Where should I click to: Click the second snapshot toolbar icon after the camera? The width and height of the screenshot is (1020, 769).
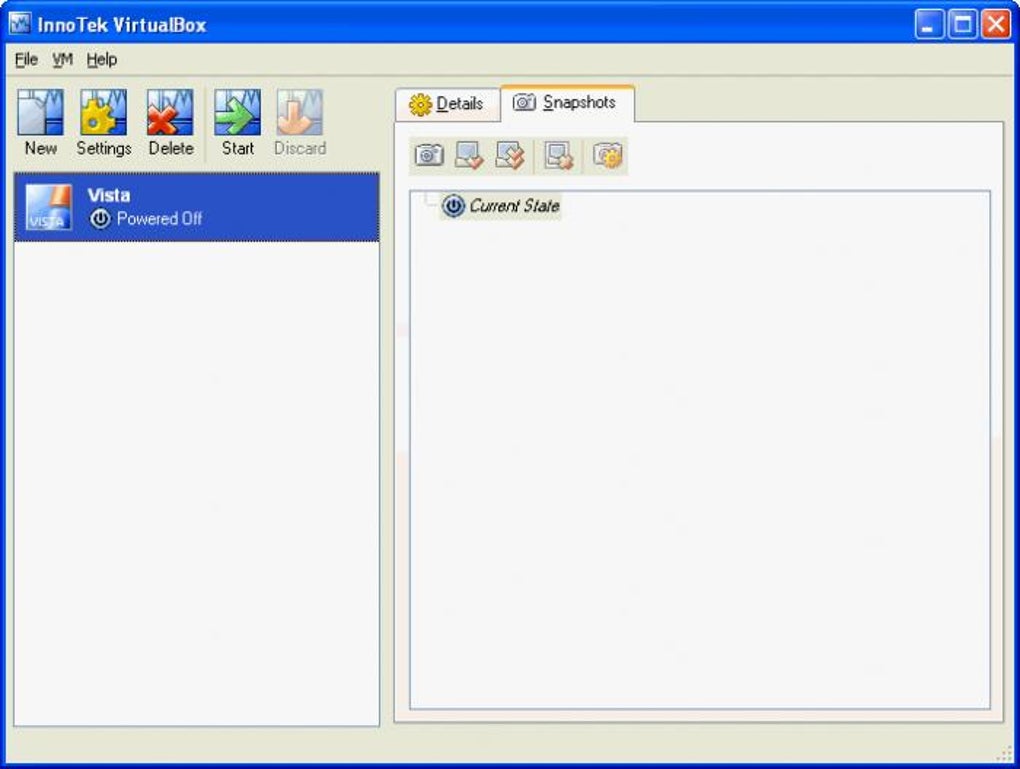(x=469, y=155)
